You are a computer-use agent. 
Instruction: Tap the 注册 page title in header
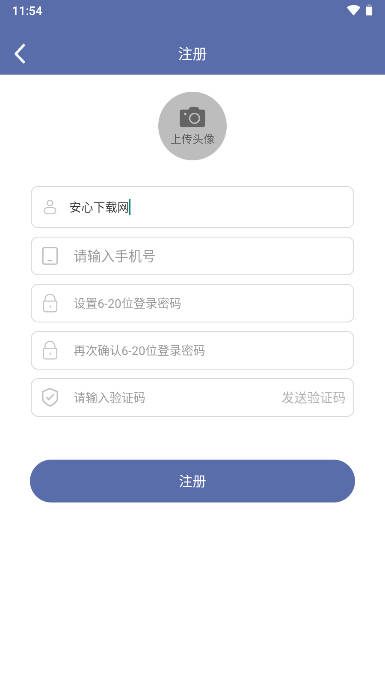[192, 54]
